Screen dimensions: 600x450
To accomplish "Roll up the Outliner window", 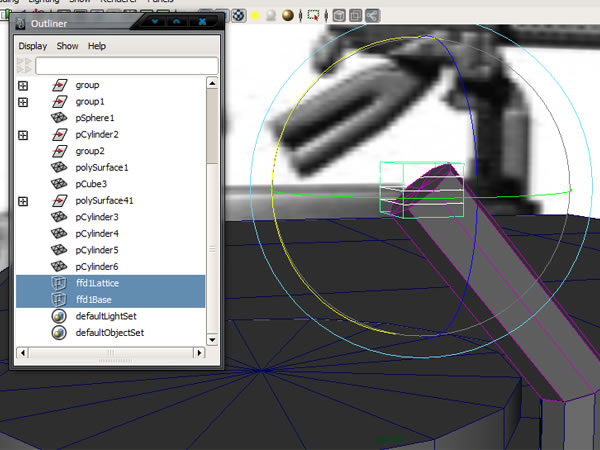I will (176, 21).
